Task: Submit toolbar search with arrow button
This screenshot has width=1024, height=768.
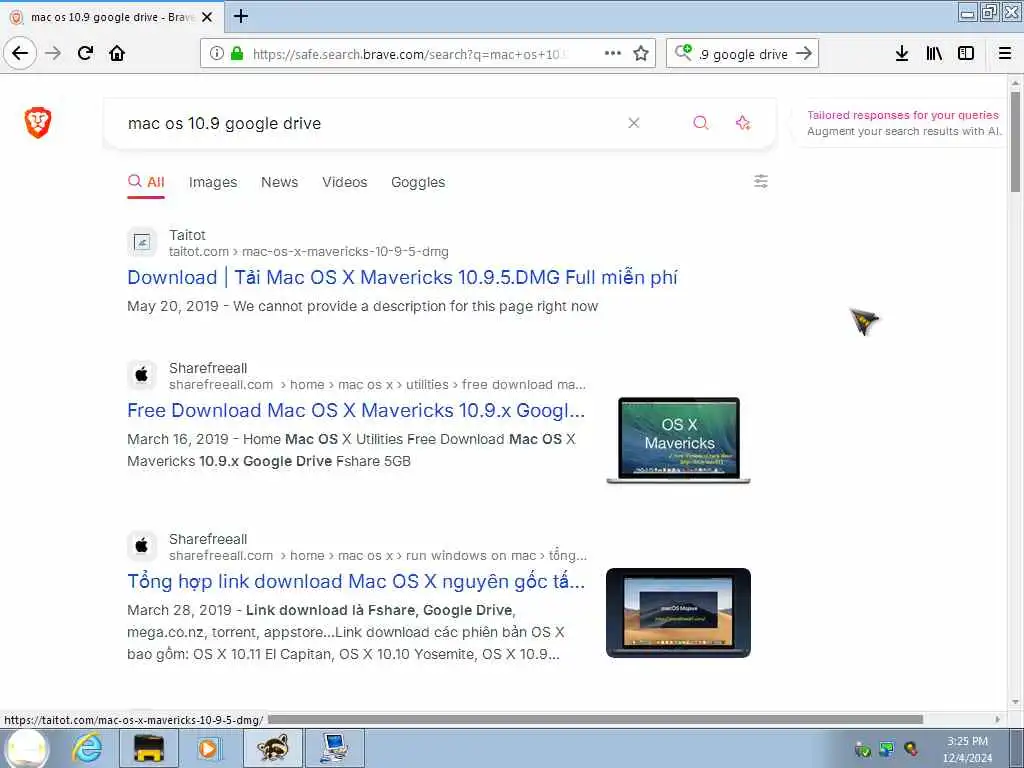Action: (804, 53)
